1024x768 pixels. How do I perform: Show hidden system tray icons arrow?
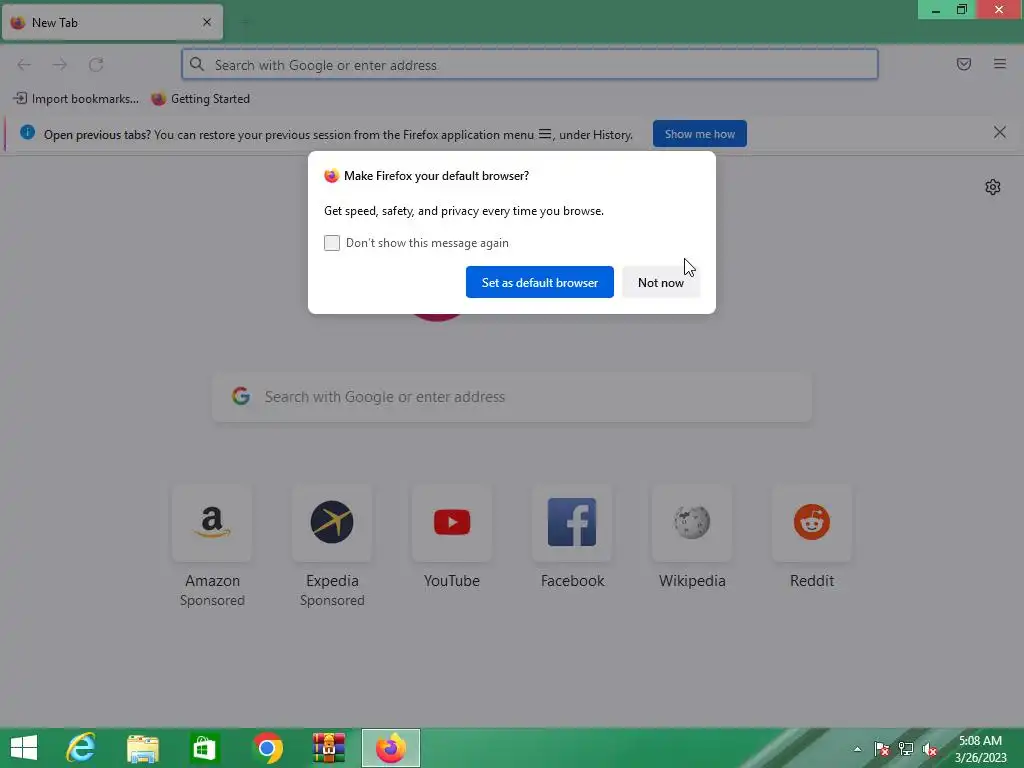point(857,749)
